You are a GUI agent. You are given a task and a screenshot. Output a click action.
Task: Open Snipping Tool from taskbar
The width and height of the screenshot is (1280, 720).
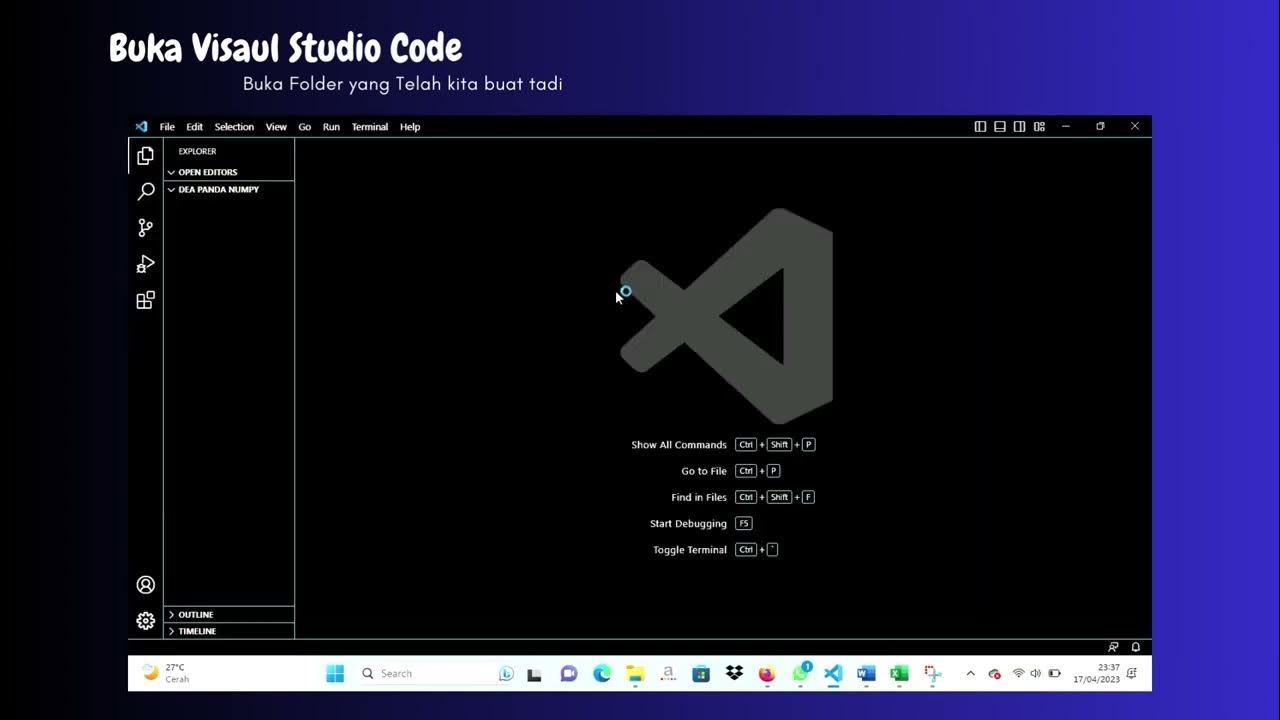point(933,674)
